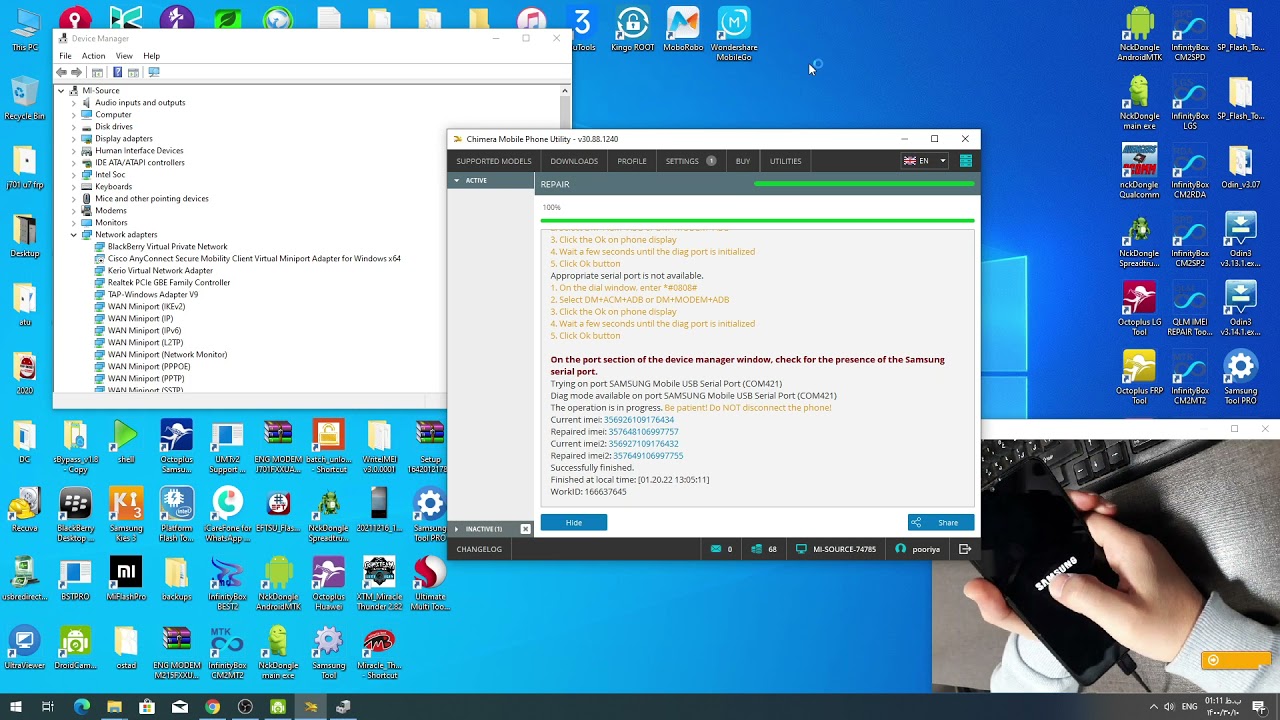Click the Hide button

[573, 522]
